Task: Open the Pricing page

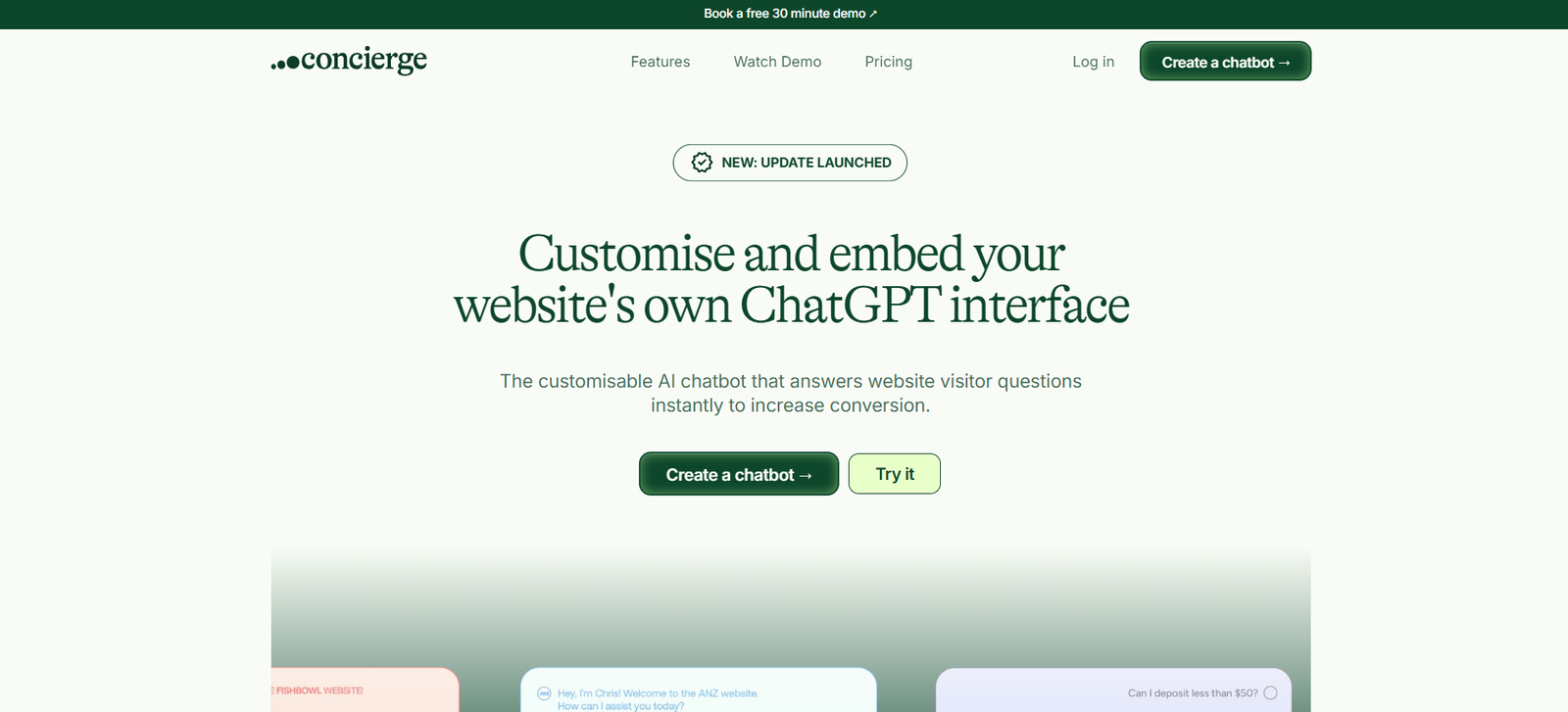Action: coord(888,62)
